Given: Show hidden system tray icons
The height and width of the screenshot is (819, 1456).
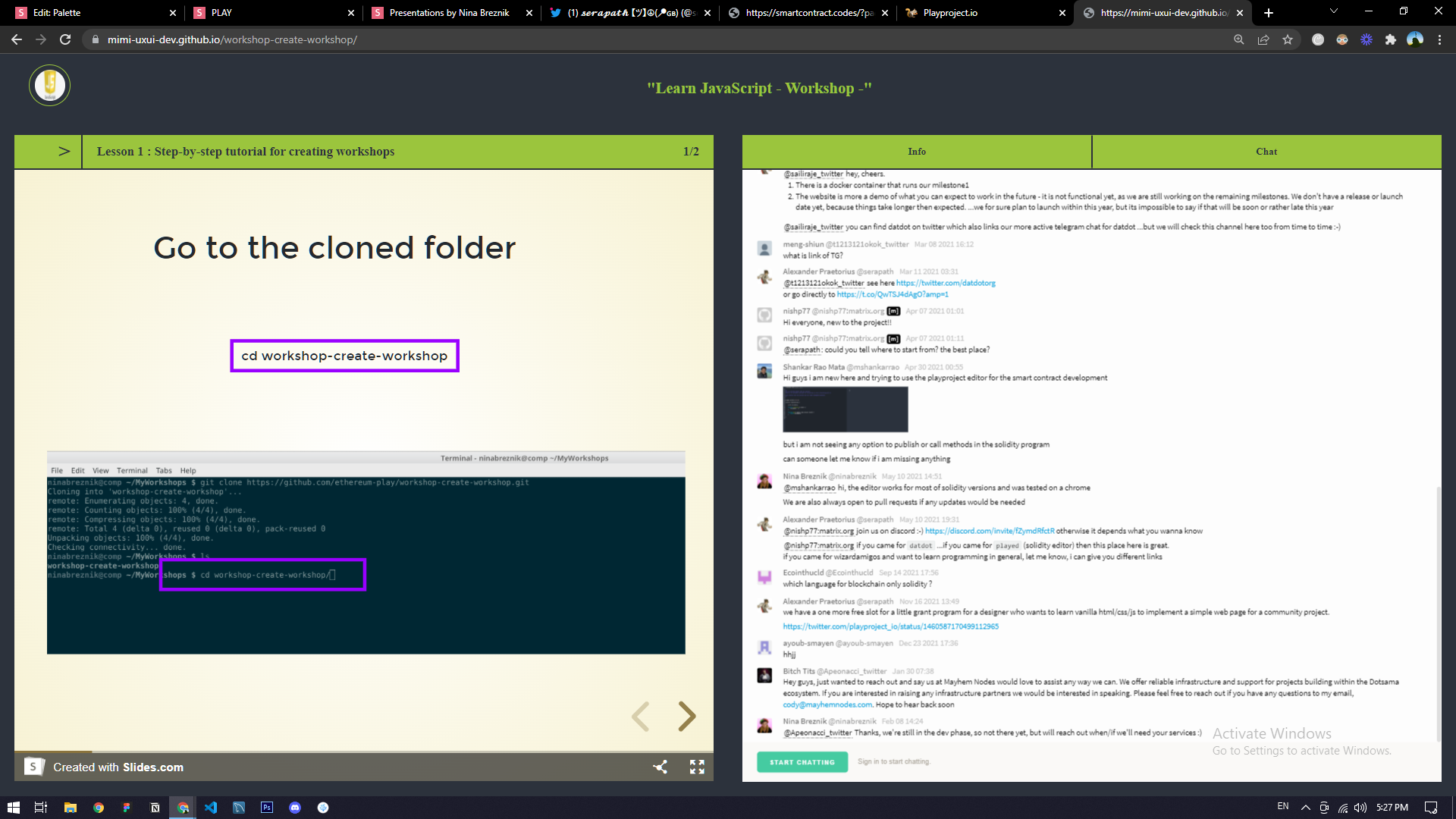Looking at the screenshot, I should [1305, 808].
